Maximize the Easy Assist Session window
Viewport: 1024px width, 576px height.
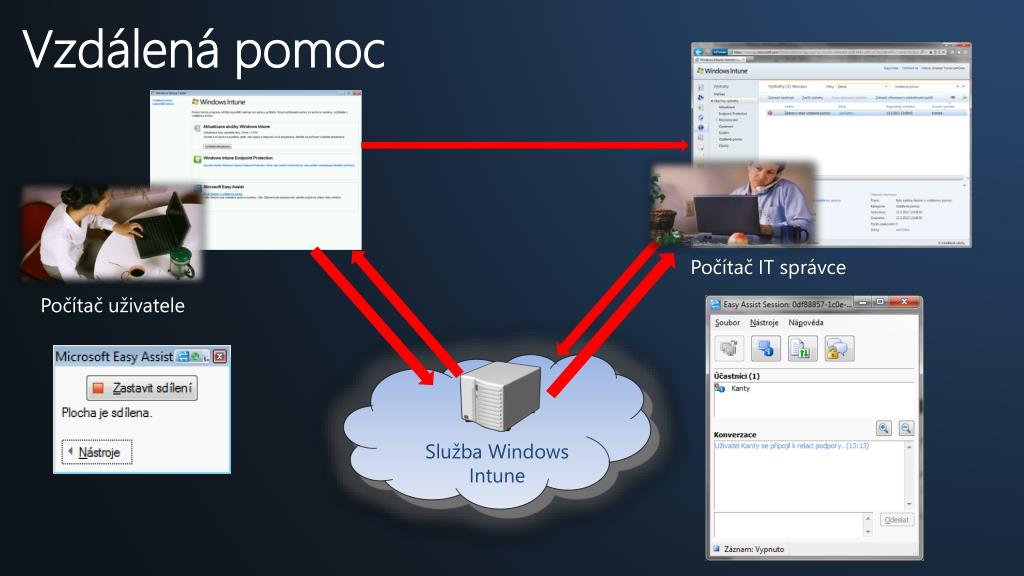click(x=880, y=302)
